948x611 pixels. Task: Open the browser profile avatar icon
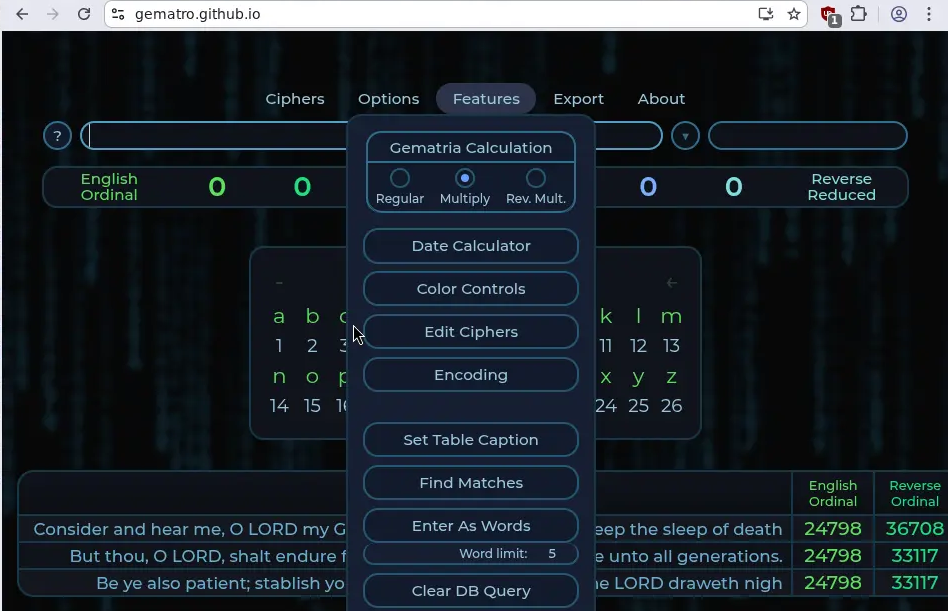click(x=898, y=14)
